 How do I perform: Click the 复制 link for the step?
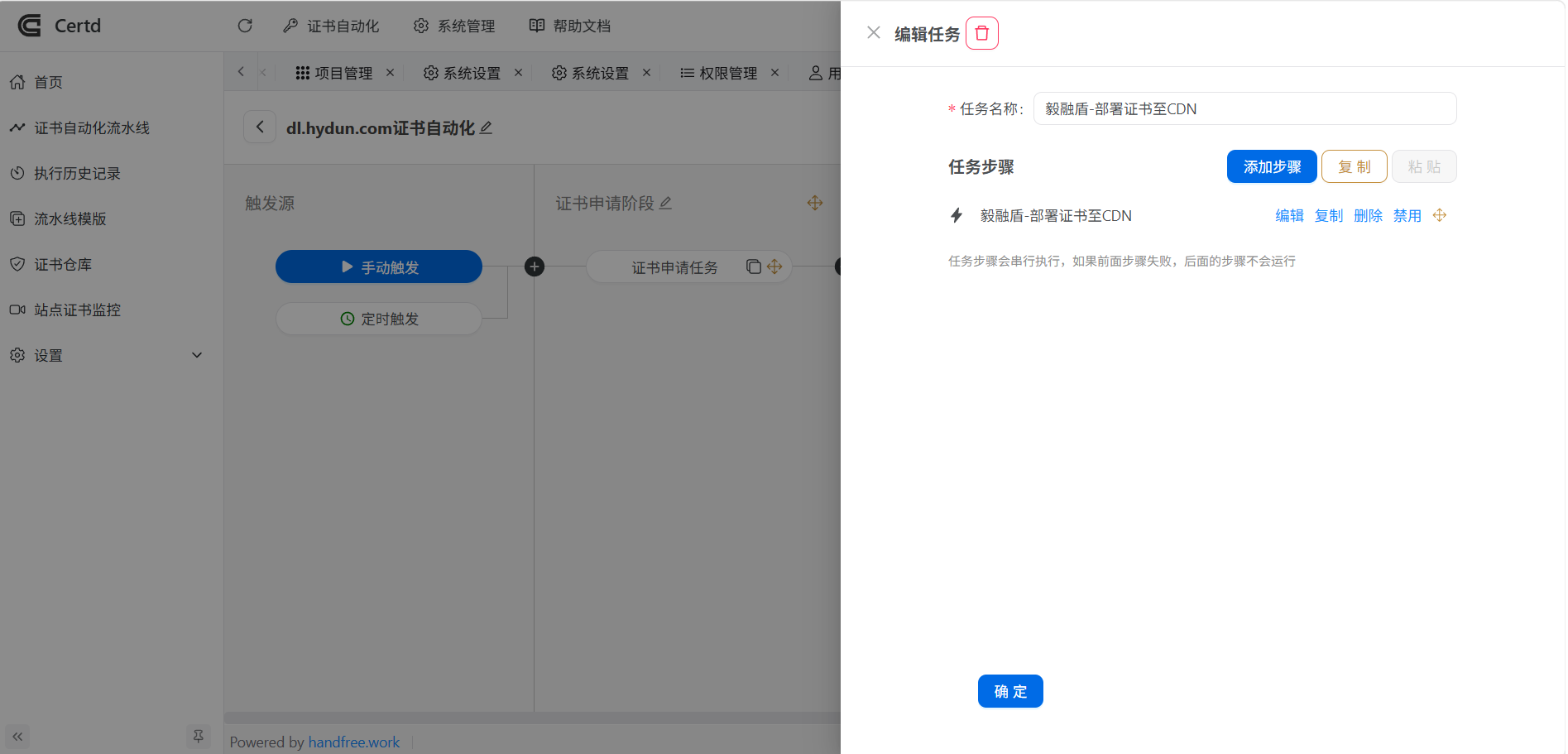click(x=1329, y=215)
